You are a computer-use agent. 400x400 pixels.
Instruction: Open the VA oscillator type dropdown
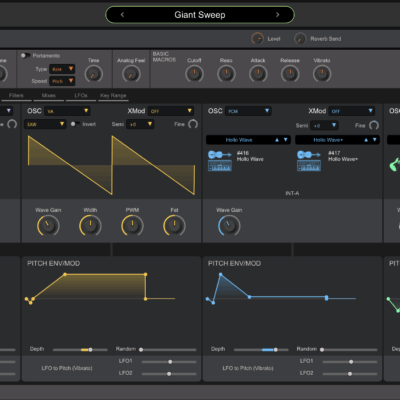pos(67,111)
